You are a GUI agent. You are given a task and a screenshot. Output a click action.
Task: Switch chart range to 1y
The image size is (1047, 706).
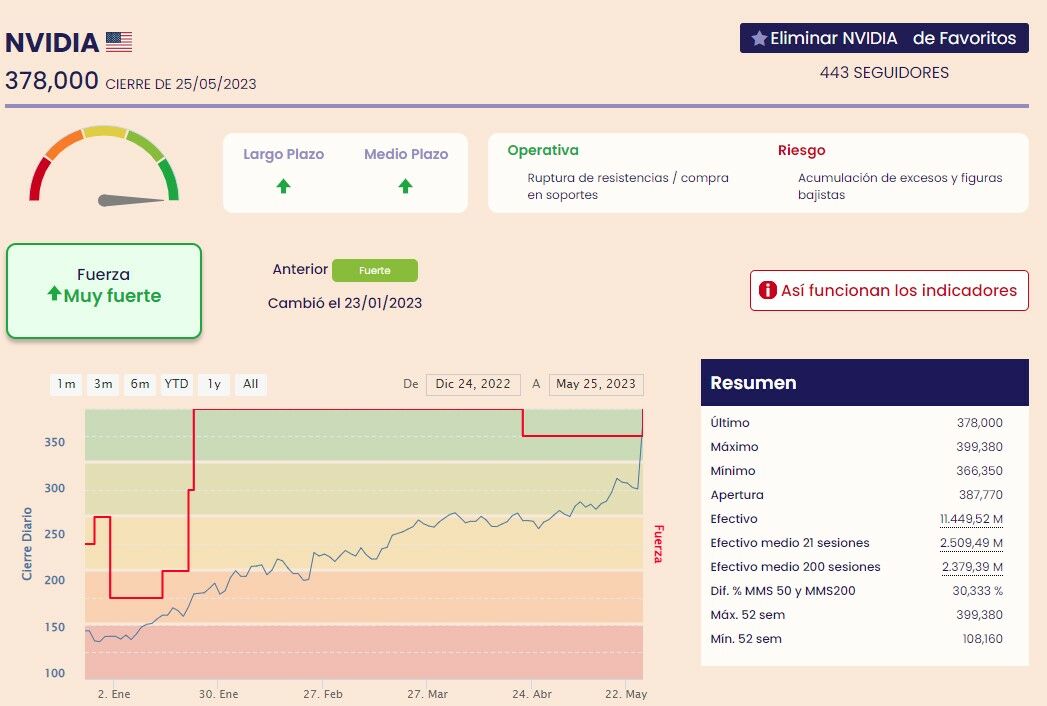pyautogui.click(x=214, y=384)
